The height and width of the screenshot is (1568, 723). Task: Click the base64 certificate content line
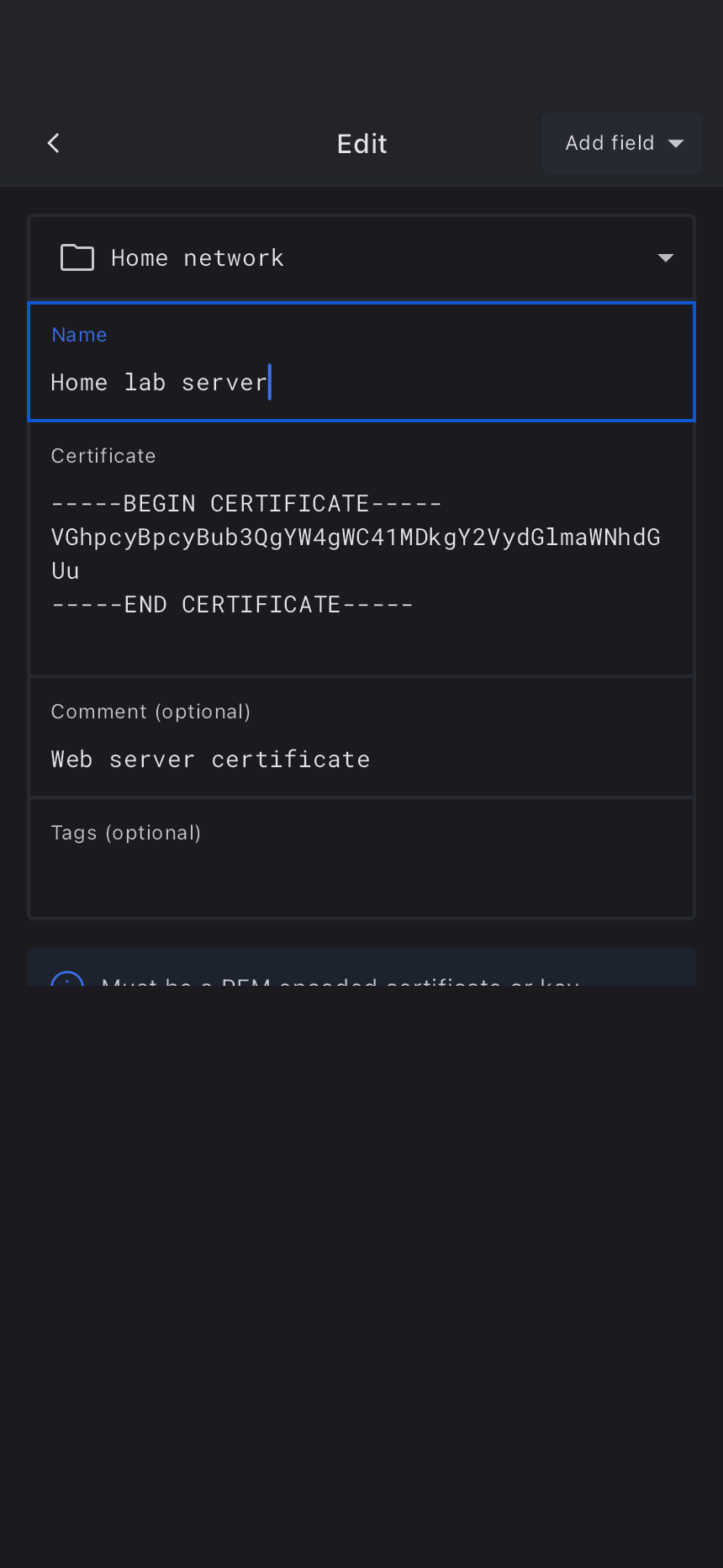point(356,538)
